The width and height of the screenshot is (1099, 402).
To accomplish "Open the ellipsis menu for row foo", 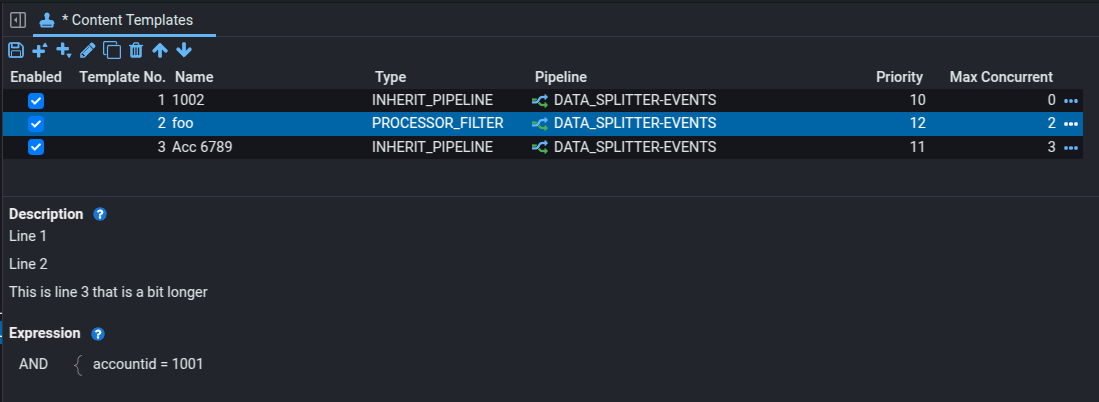I will pos(1071,124).
